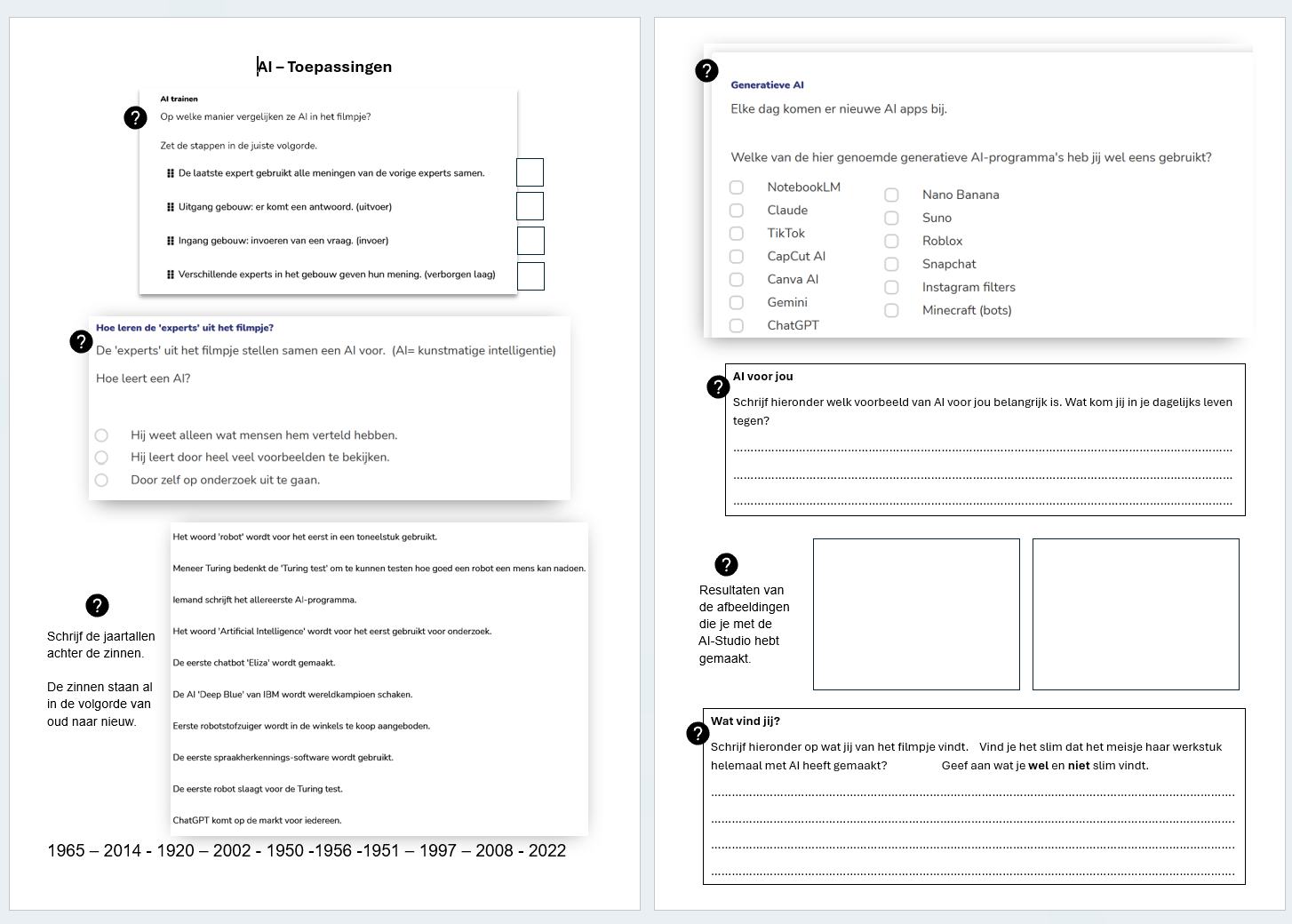This screenshot has width=1292, height=924.
Task: Click the question mark beside 'AI voor jou'
Action: tap(718, 386)
